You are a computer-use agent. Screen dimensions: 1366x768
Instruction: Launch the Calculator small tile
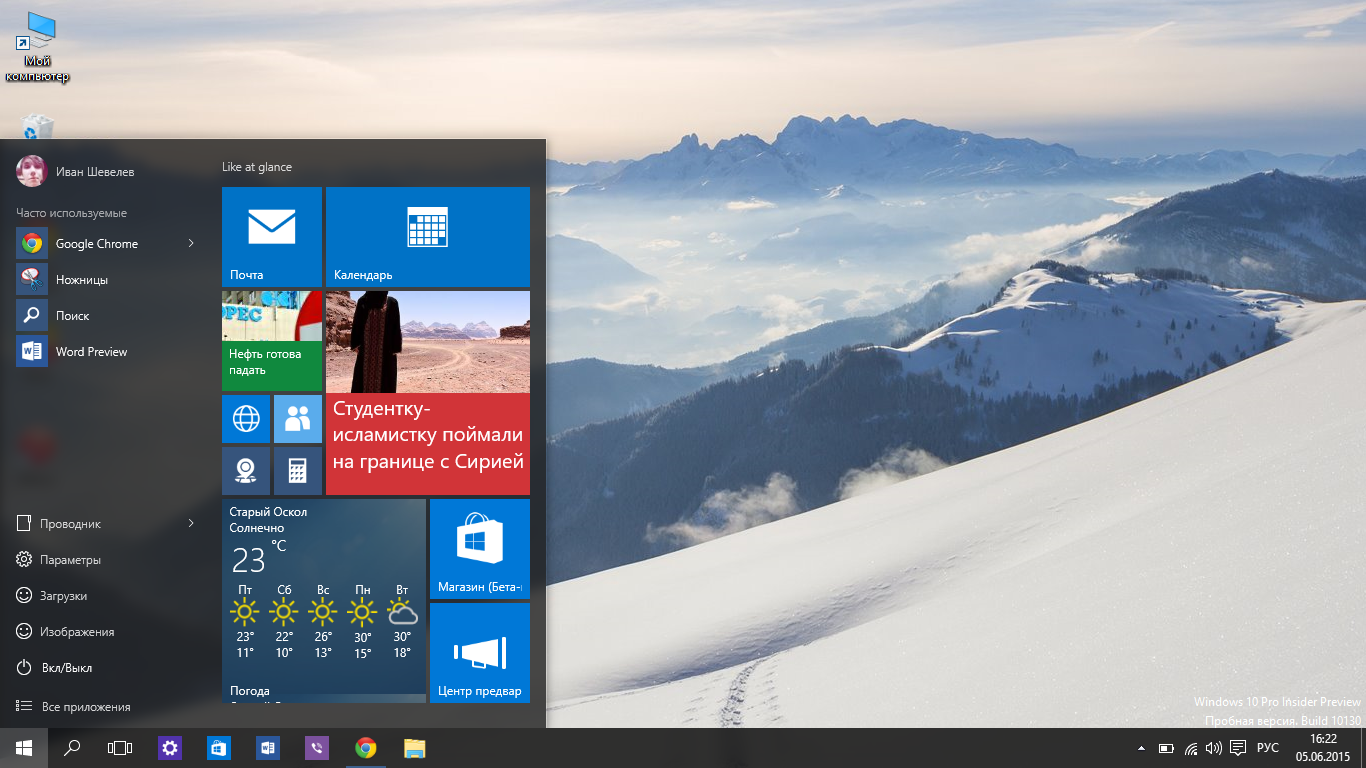[x=298, y=471]
